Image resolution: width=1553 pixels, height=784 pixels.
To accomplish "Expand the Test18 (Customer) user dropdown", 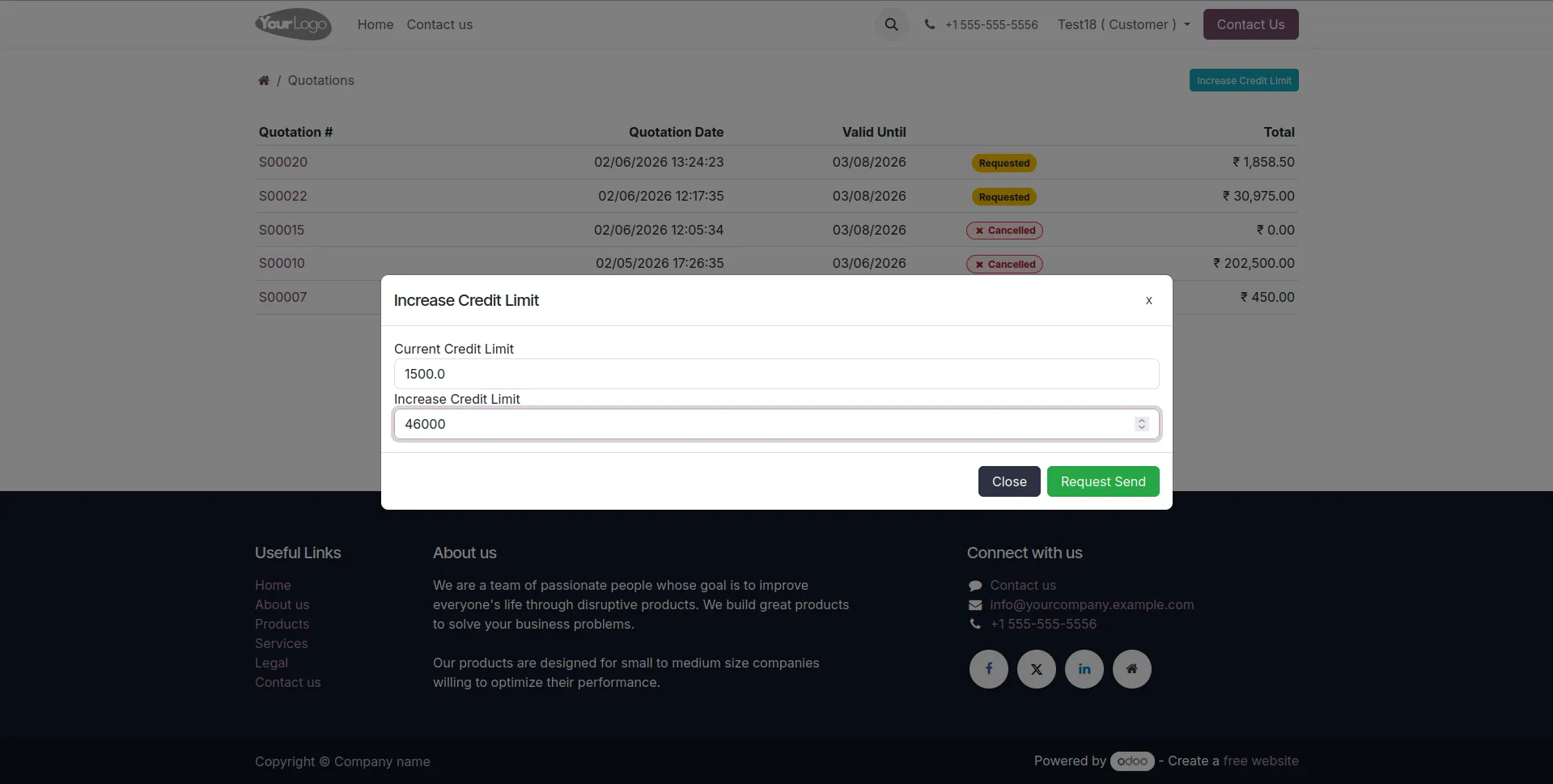I will coord(1123,24).
